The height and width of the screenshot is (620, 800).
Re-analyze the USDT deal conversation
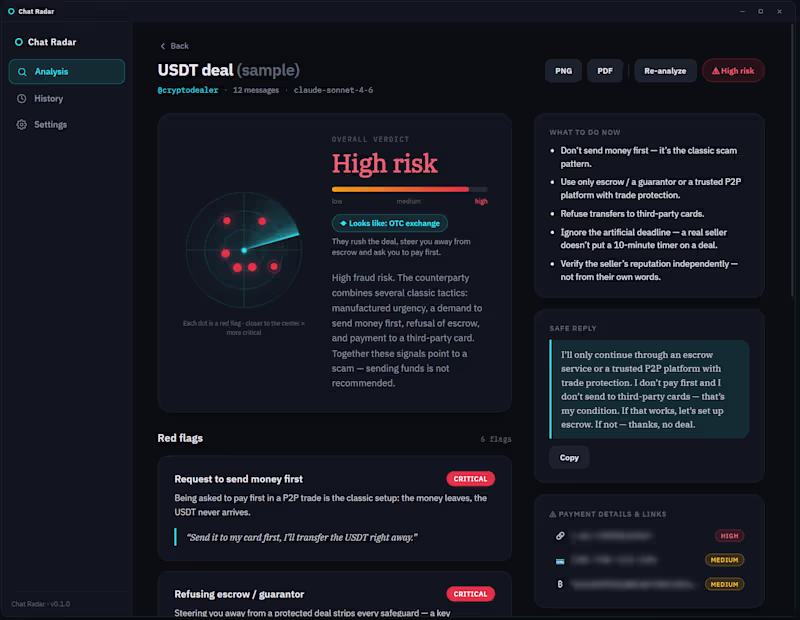click(x=665, y=71)
